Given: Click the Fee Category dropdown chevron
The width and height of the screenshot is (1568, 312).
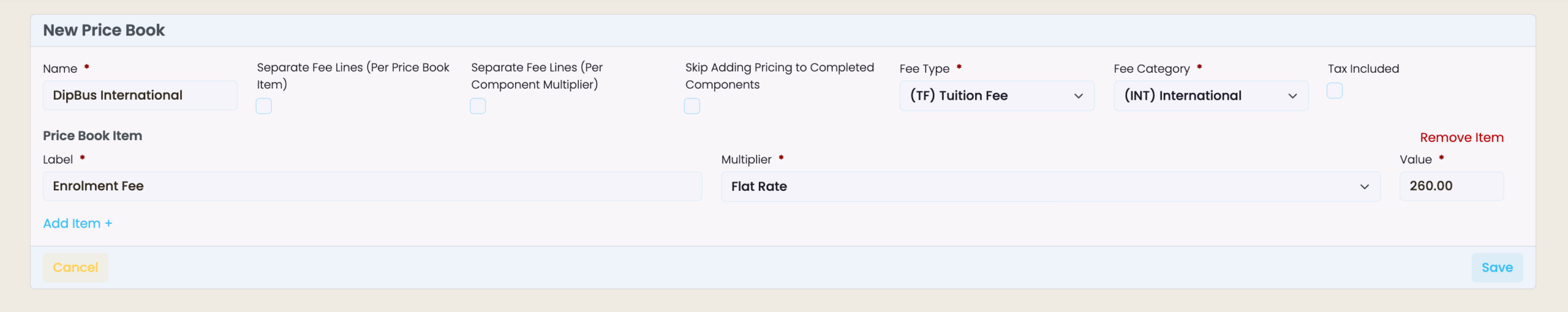Looking at the screenshot, I should [1292, 96].
